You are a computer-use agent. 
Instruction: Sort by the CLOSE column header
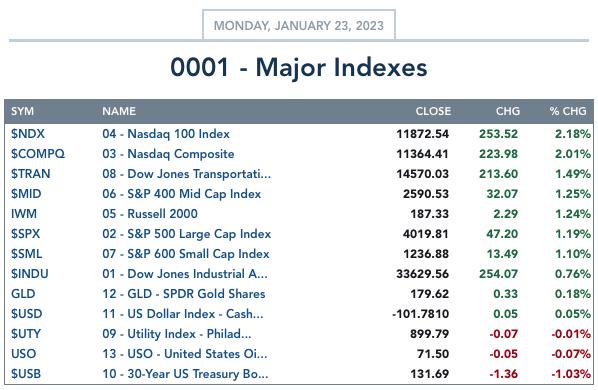(x=433, y=111)
